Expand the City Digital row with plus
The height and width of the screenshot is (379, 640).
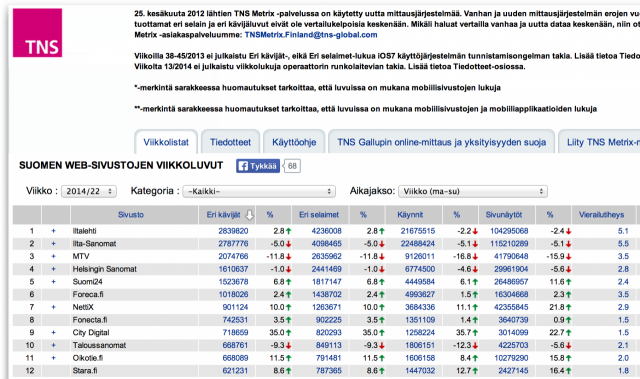tap(53, 332)
